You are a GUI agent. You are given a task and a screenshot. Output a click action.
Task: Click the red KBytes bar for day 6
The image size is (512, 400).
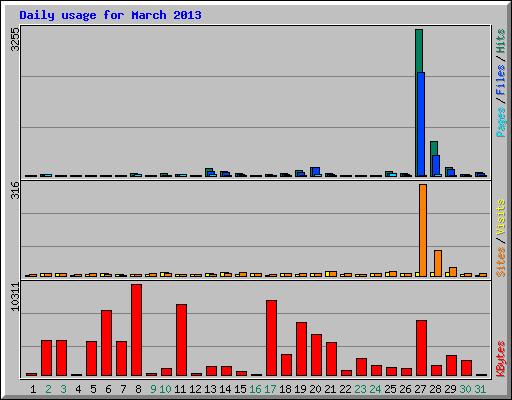(106, 343)
